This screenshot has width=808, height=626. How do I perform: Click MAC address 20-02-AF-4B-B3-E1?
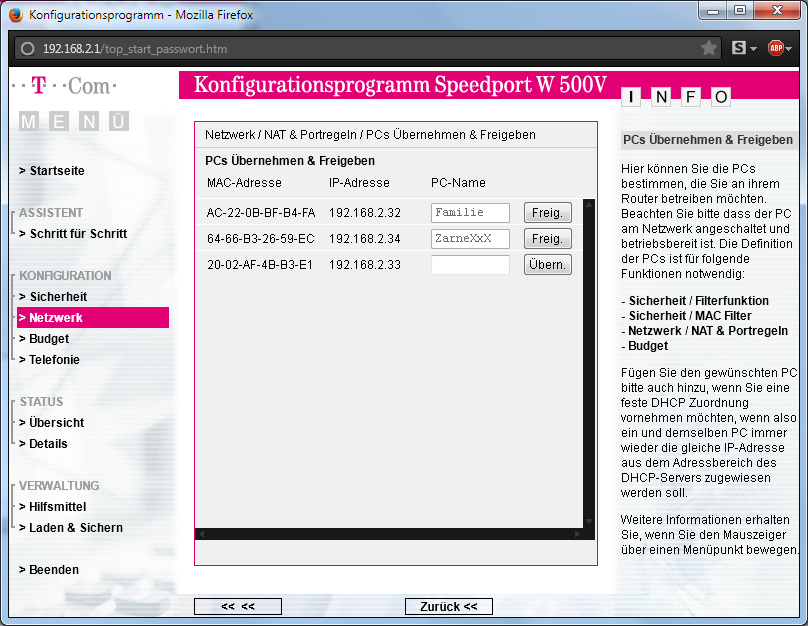click(x=260, y=265)
